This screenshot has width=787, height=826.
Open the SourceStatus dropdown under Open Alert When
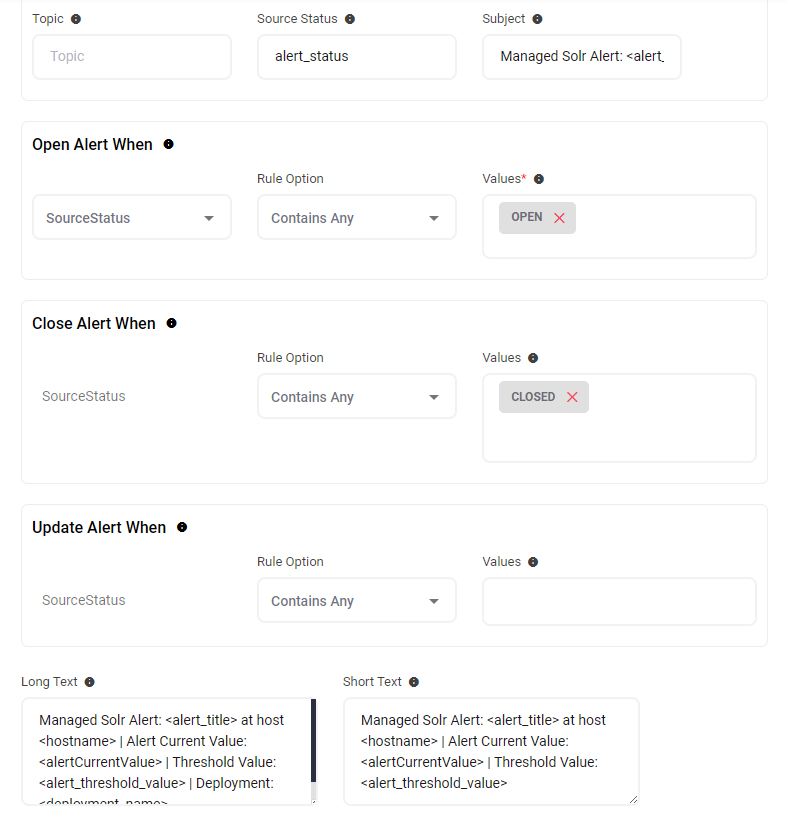click(131, 218)
